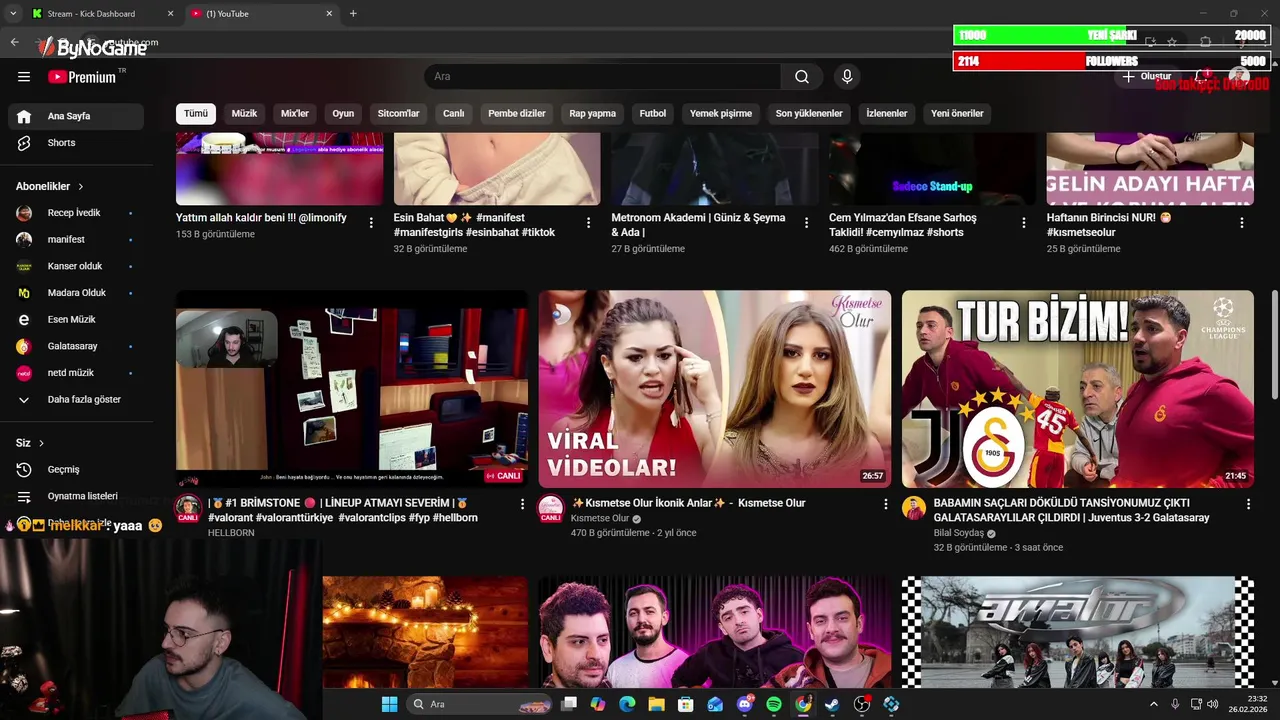This screenshot has height=720, width=1280.
Task: Open more options for BRIMSTONE live video
Action: pyautogui.click(x=522, y=505)
